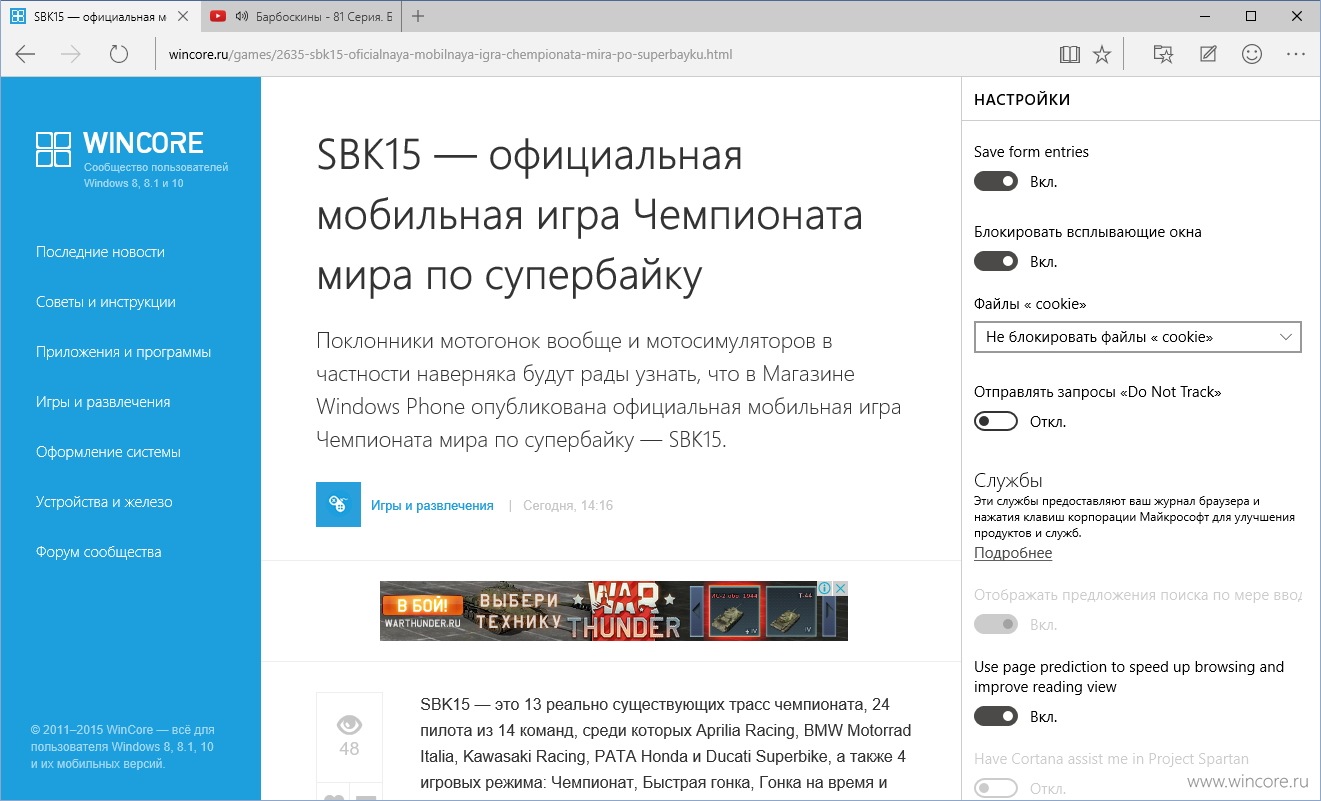This screenshot has width=1321, height=801.
Task: Click the WinCore logo
Action: pyautogui.click(x=119, y=150)
